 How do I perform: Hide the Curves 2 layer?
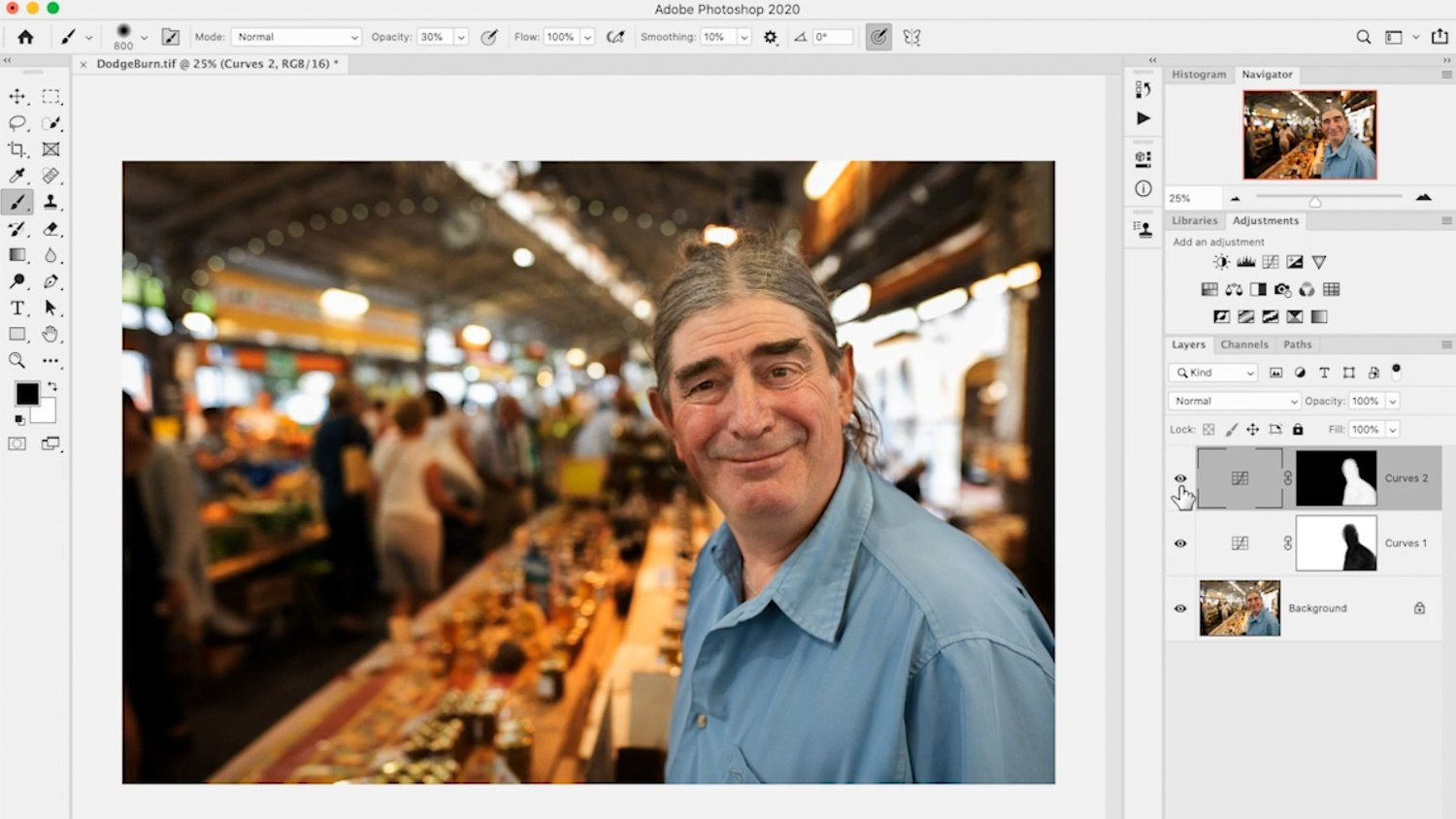coord(1180,478)
